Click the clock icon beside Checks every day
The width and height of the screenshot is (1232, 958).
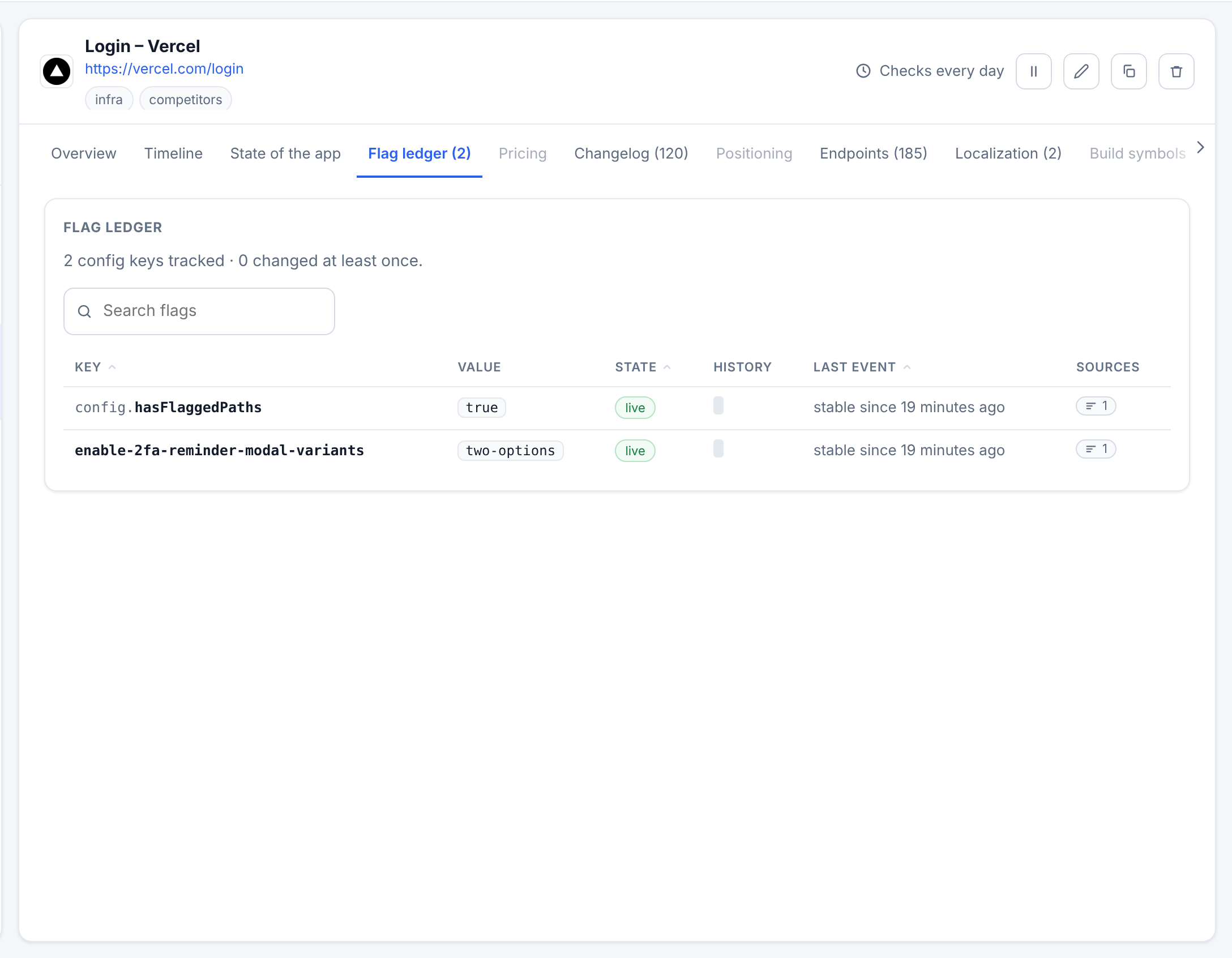tap(863, 71)
